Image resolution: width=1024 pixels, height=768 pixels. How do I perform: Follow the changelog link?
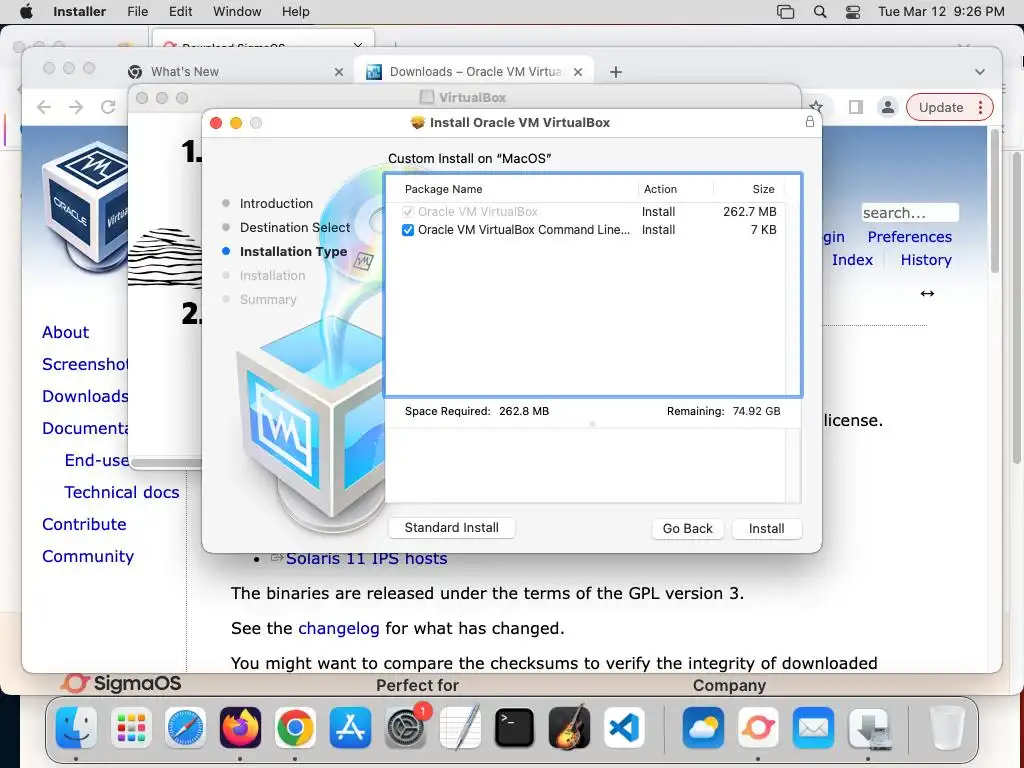click(x=338, y=628)
